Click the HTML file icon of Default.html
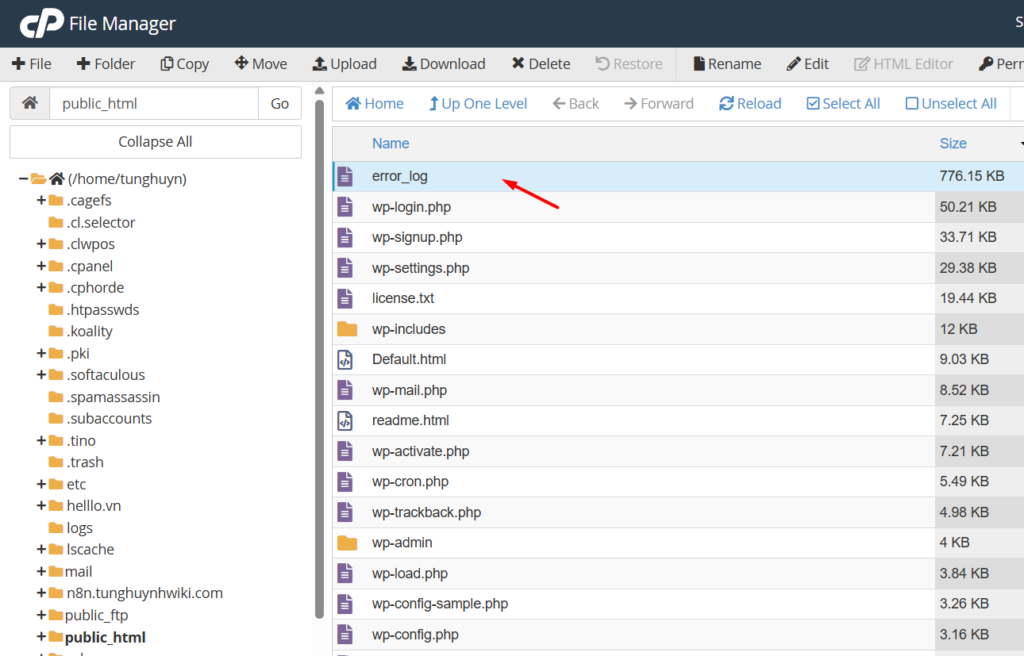 [345, 359]
